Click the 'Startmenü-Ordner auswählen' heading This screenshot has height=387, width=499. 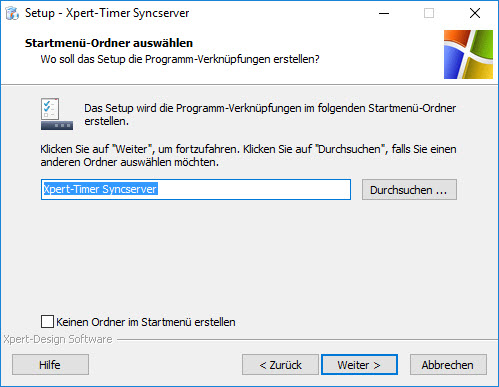(x=109, y=43)
